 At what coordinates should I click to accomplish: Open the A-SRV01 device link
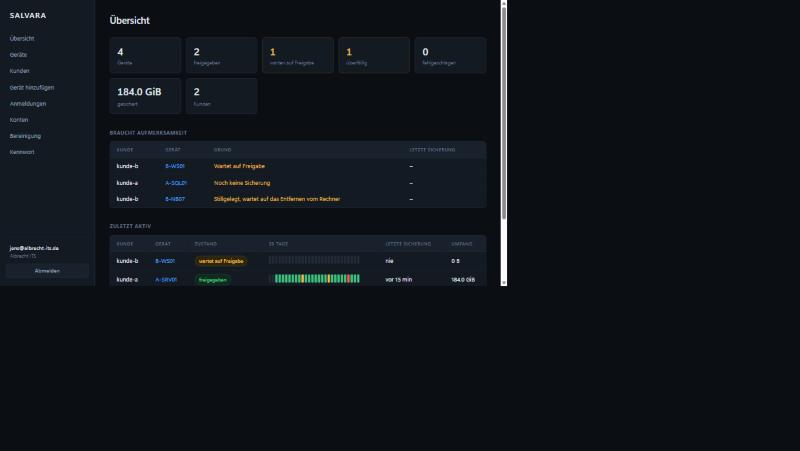click(166, 280)
